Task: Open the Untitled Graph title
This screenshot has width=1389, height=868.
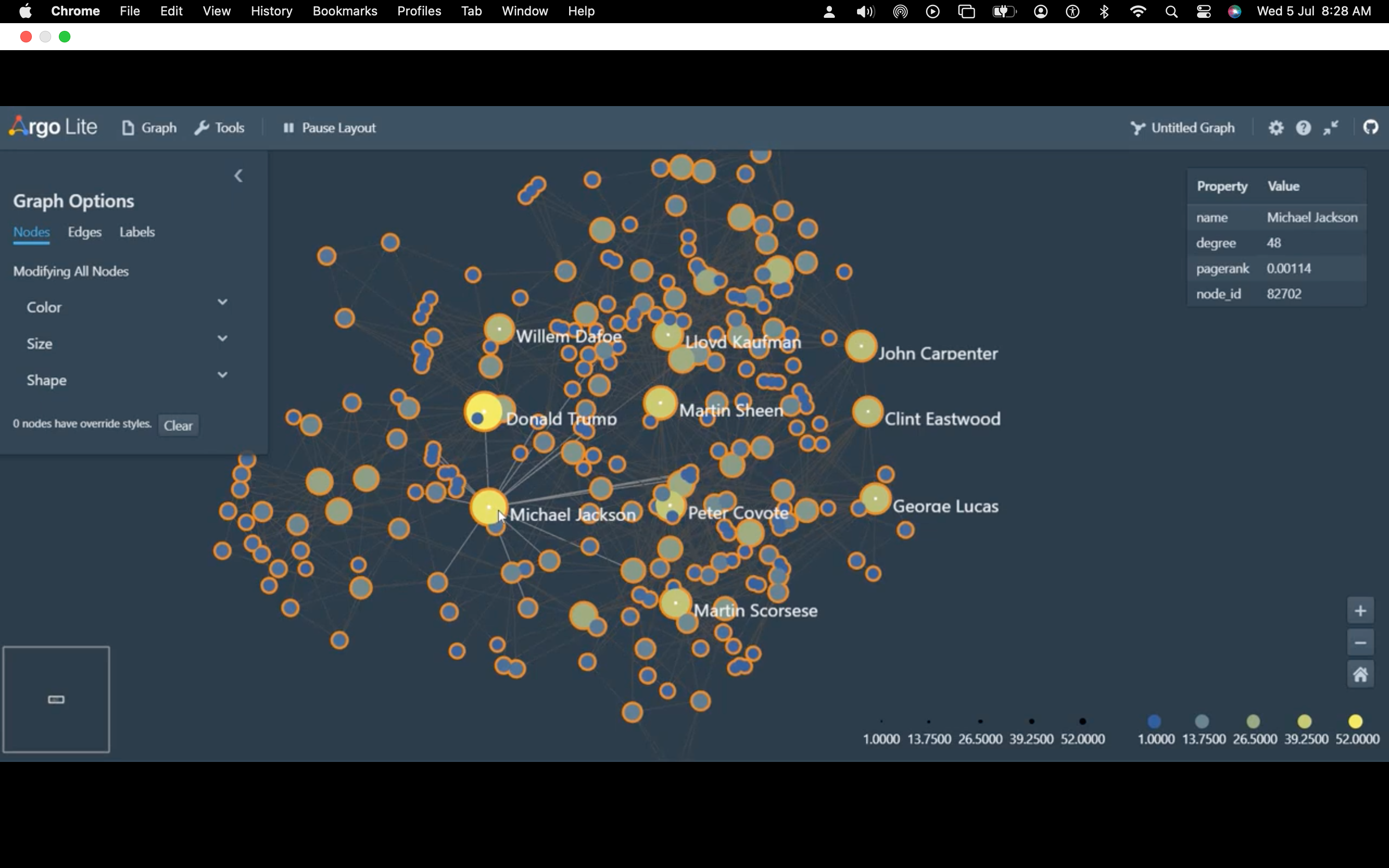Action: [x=1183, y=128]
